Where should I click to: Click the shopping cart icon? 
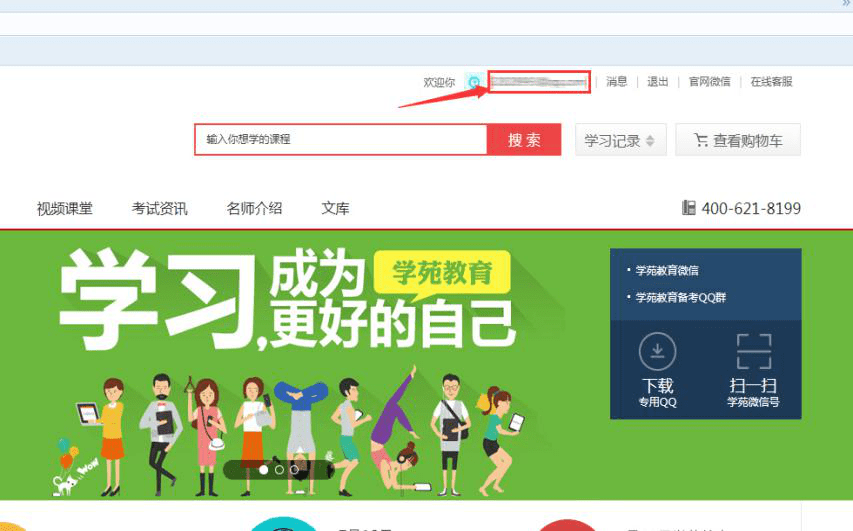[701, 140]
